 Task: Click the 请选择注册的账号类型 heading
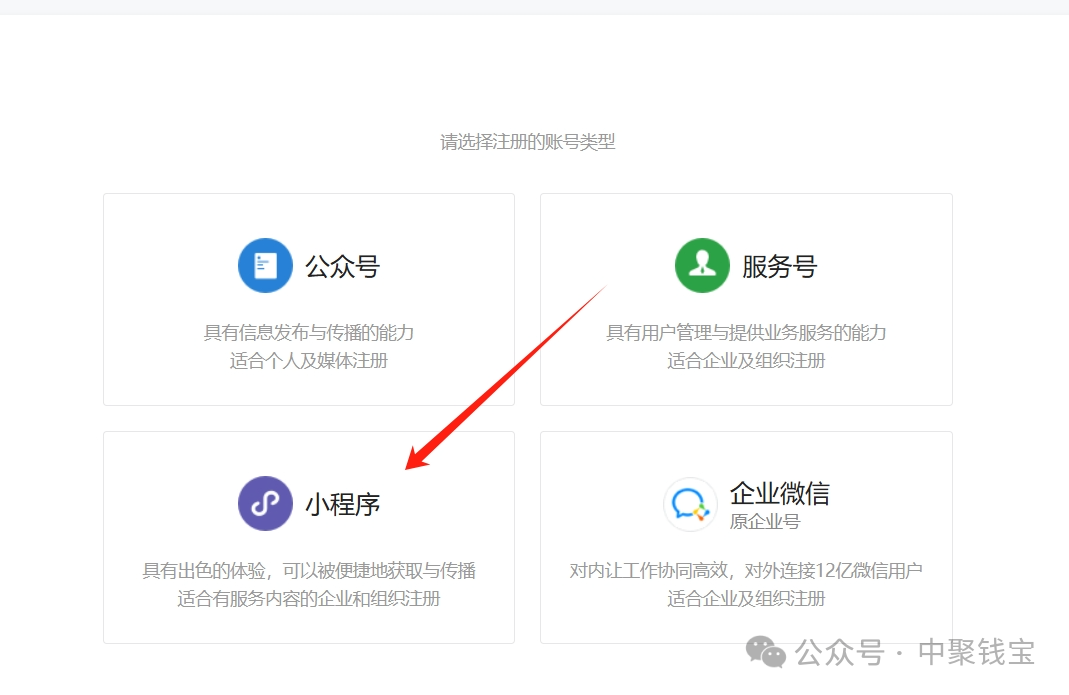point(527,142)
